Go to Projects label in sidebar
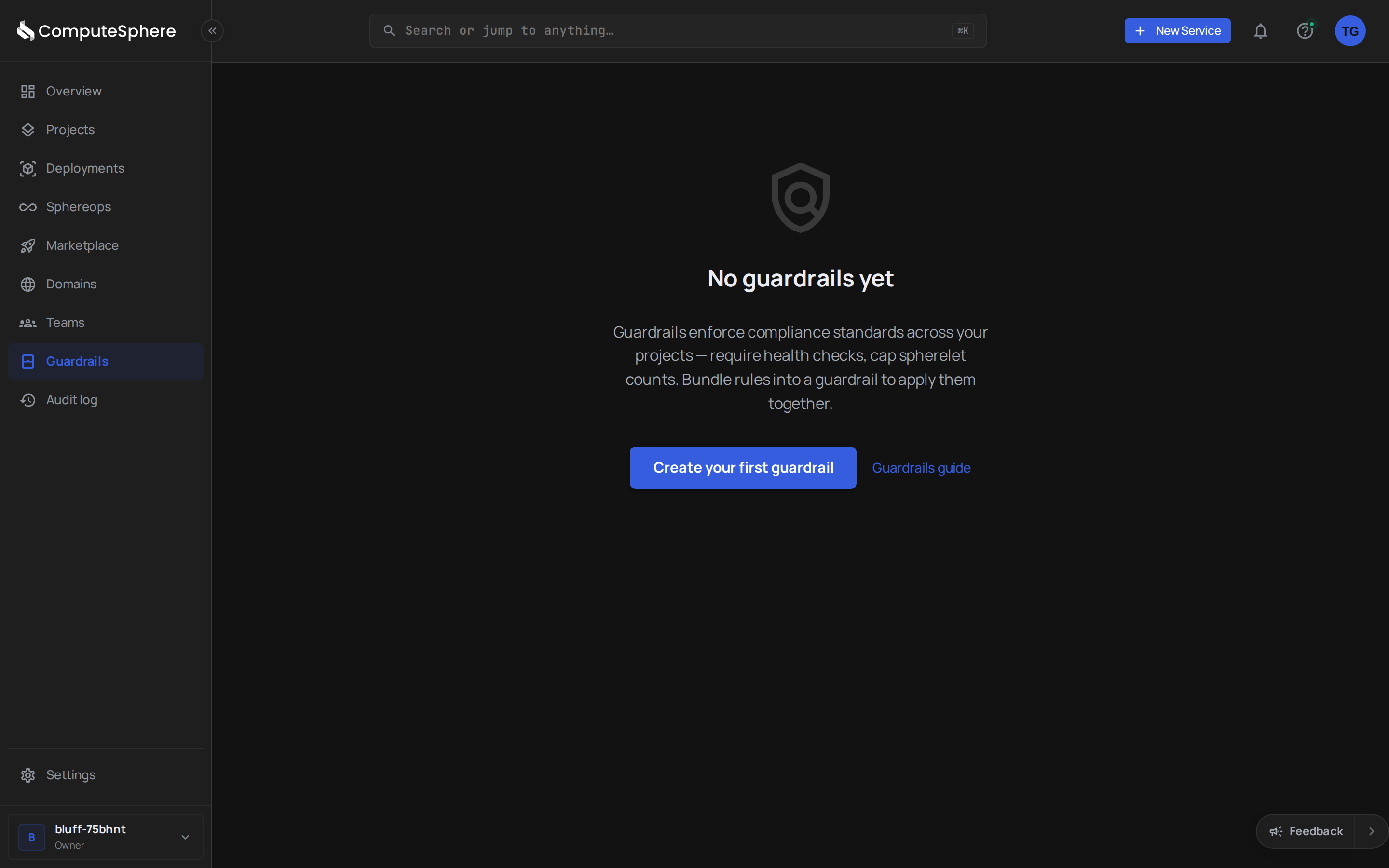This screenshot has height=868, width=1389. [x=70, y=130]
